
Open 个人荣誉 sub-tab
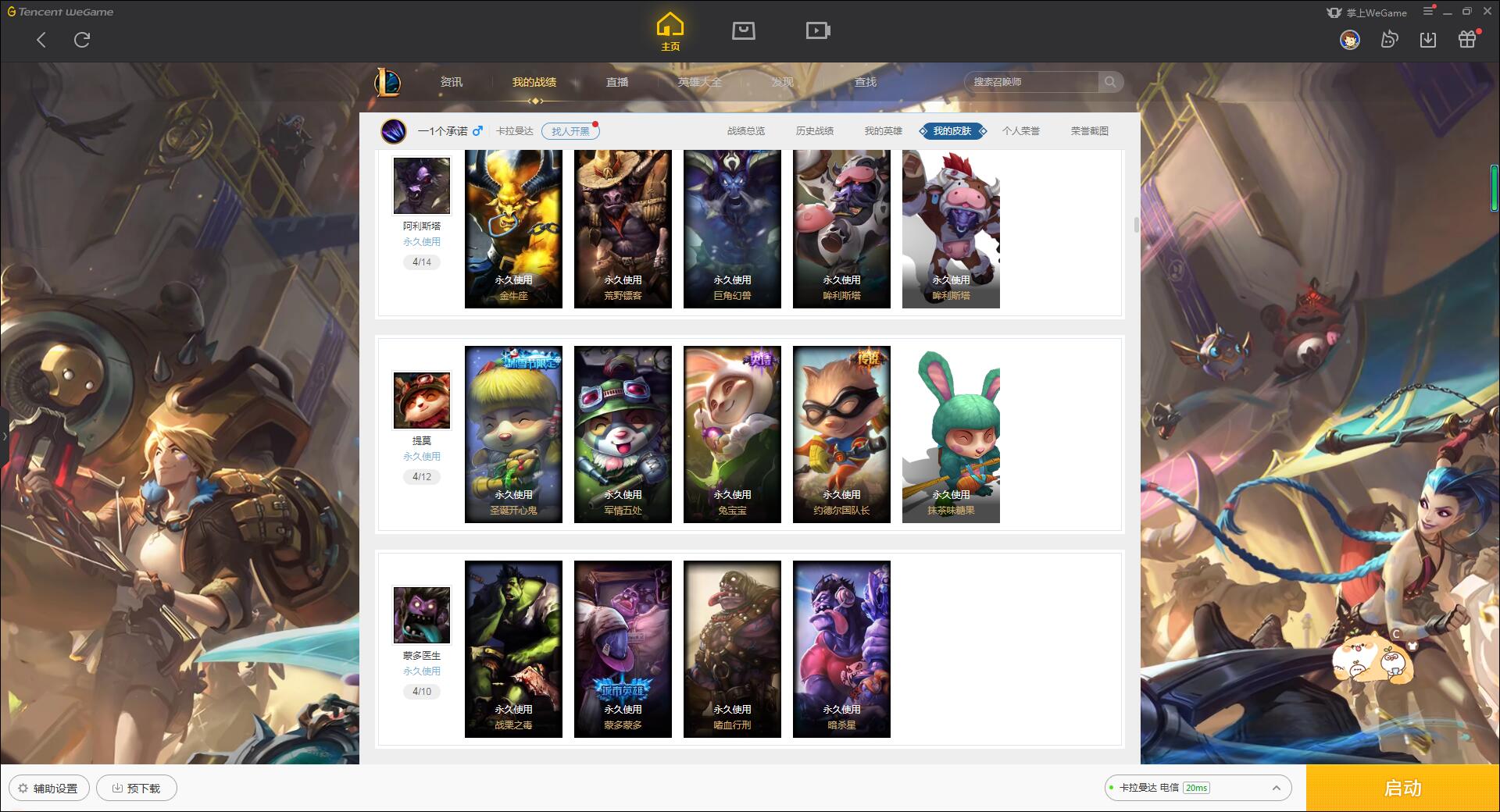(1021, 131)
